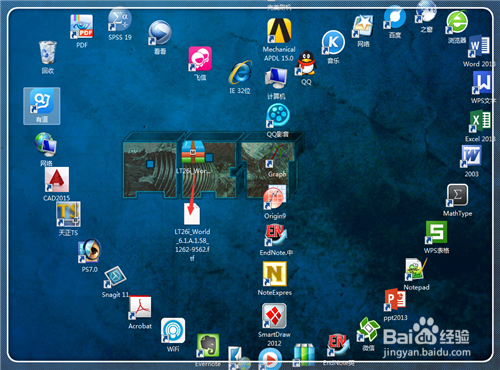
Task: Open the EndNote shortcut below Origin9
Action: [276, 235]
